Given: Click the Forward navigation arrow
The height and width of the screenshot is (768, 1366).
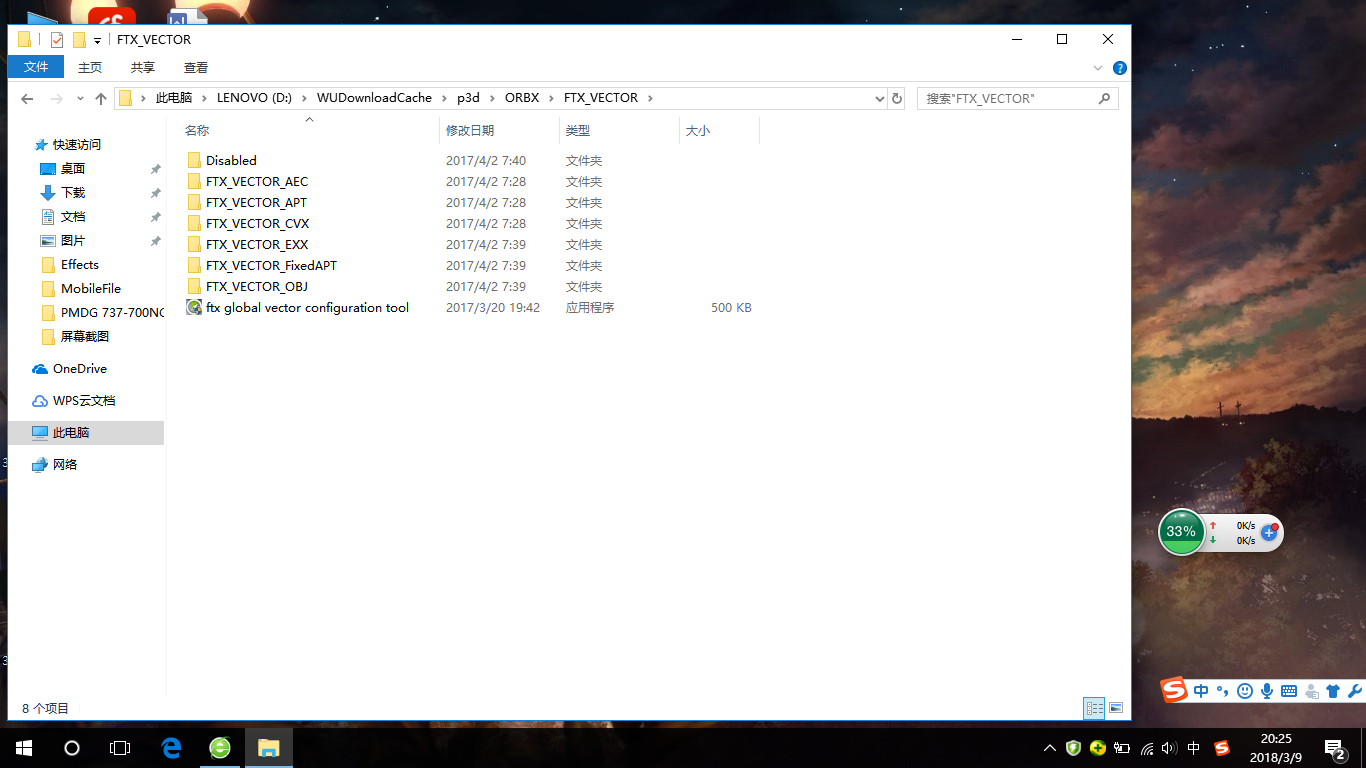Looking at the screenshot, I should point(57,98).
